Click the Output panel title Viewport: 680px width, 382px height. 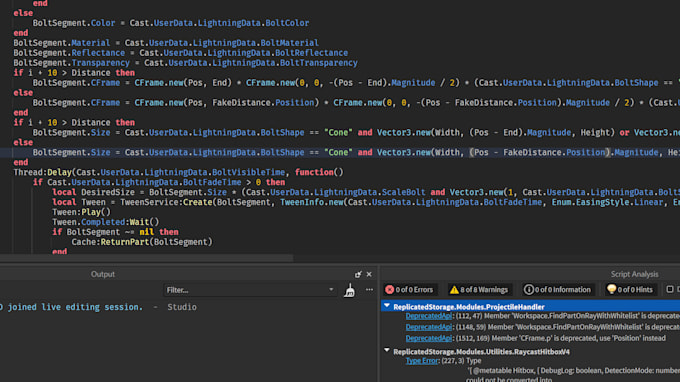click(x=103, y=274)
